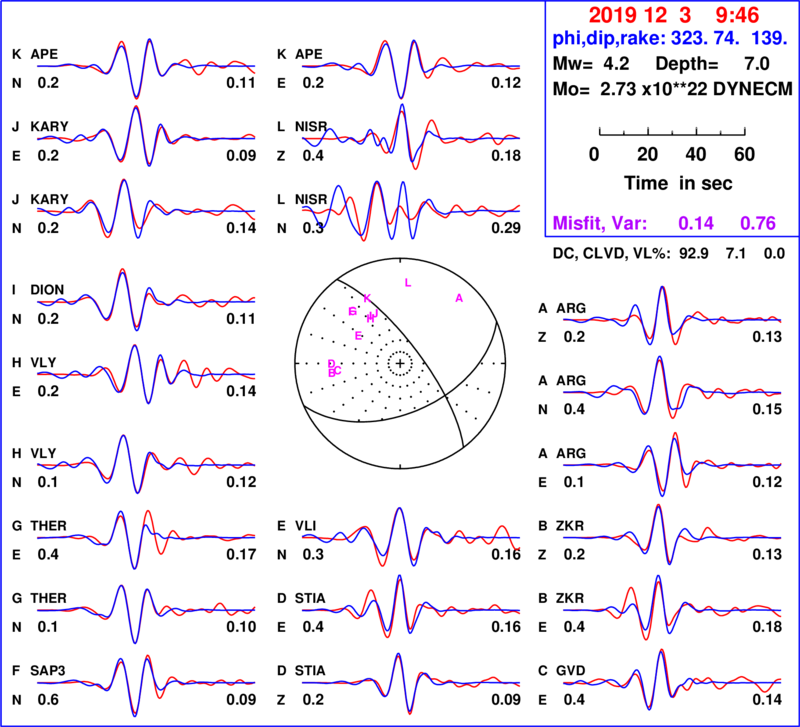This screenshot has height=727, width=800.
Task: Click the magenta K on the focal mechanism
Action: [367, 298]
